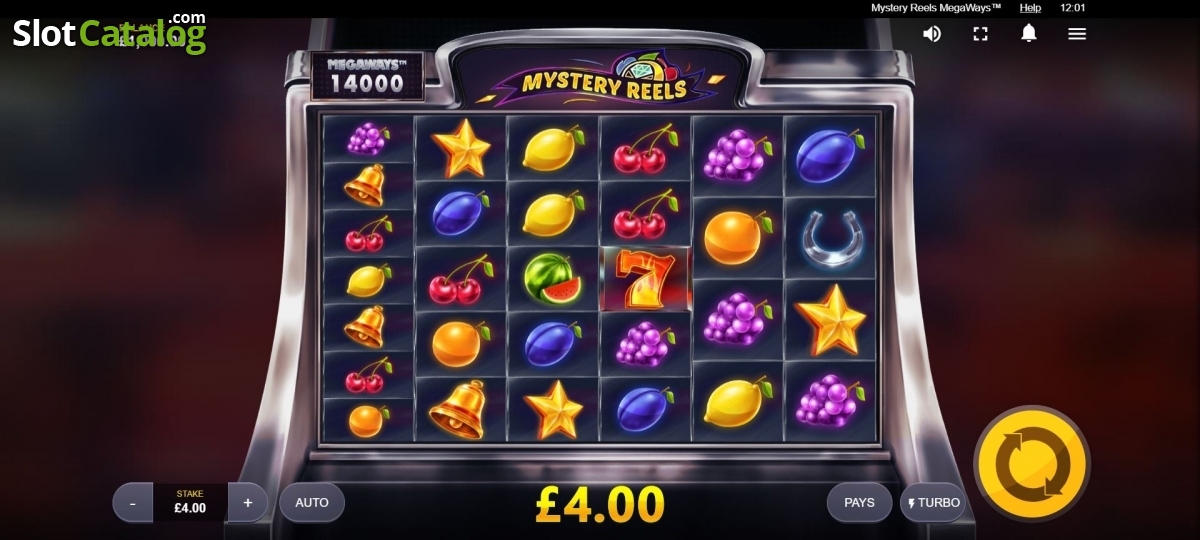The width and height of the screenshot is (1200, 540).
Task: Open notifications via the bell icon
Action: point(1028,33)
